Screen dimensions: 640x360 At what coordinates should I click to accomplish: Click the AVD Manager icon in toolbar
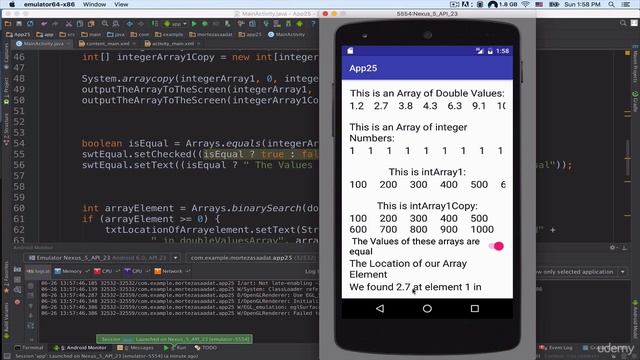[x=277, y=24]
